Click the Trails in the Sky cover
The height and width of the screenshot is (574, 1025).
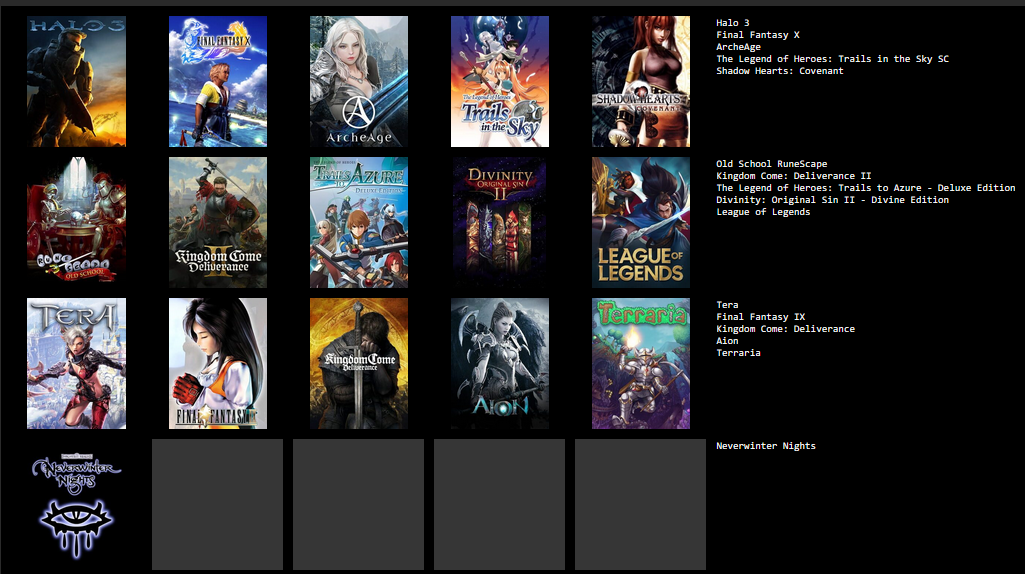click(x=500, y=81)
